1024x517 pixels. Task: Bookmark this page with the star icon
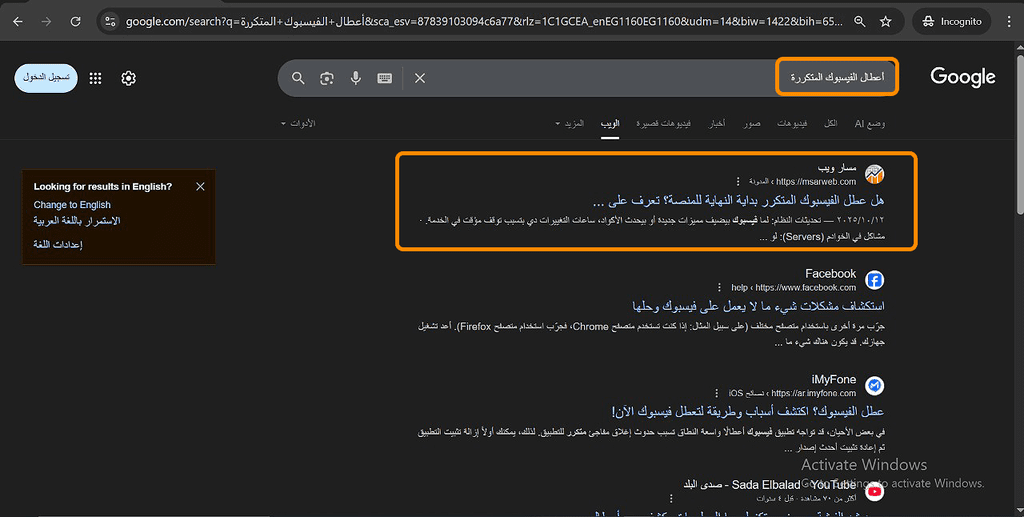pyautogui.click(x=886, y=22)
